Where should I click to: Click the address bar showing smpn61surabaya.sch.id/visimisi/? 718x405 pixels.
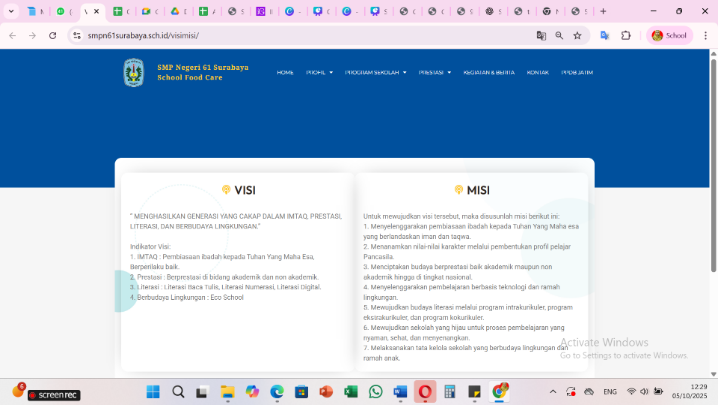click(300, 35)
